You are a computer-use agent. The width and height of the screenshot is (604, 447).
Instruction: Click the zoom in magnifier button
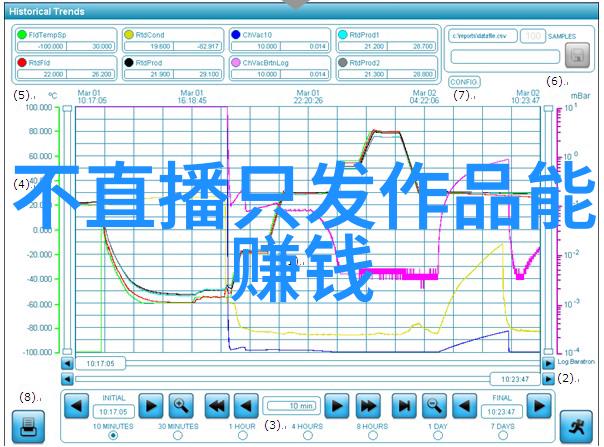pos(181,406)
